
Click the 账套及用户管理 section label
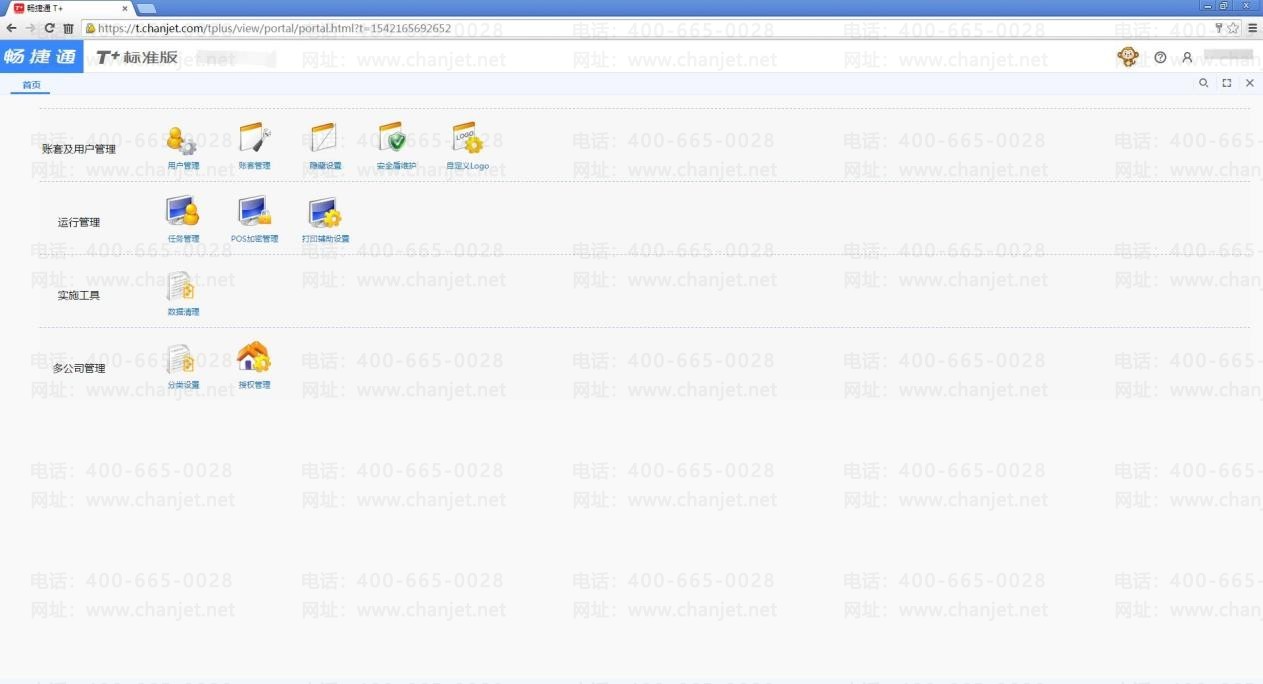click(x=79, y=149)
